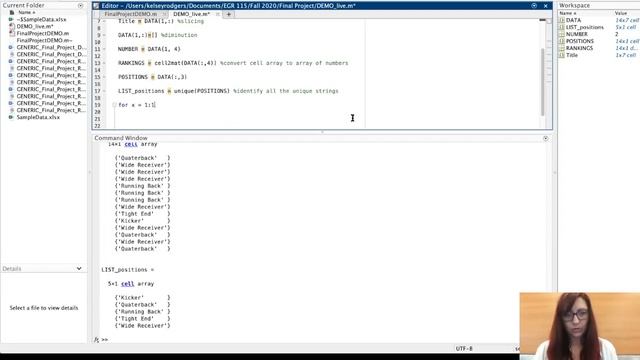Viewport: 640px width, 360px height.
Task: Close the DEMO_live.m* tab
Action: coord(218,14)
